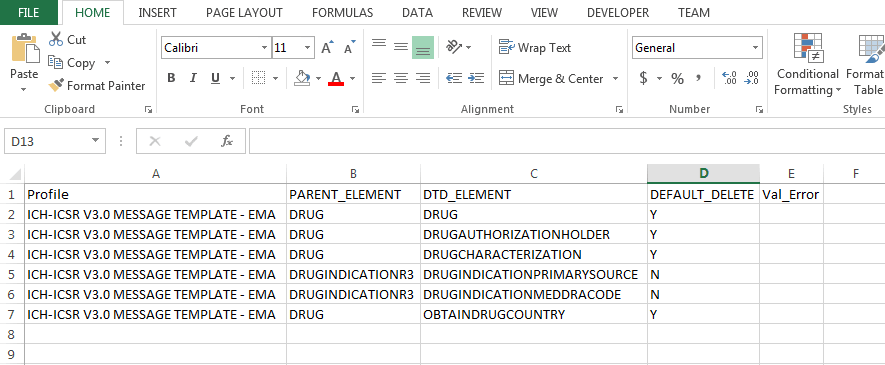Open fill color palette arrow
The width and height of the screenshot is (885, 365).
[318, 78]
